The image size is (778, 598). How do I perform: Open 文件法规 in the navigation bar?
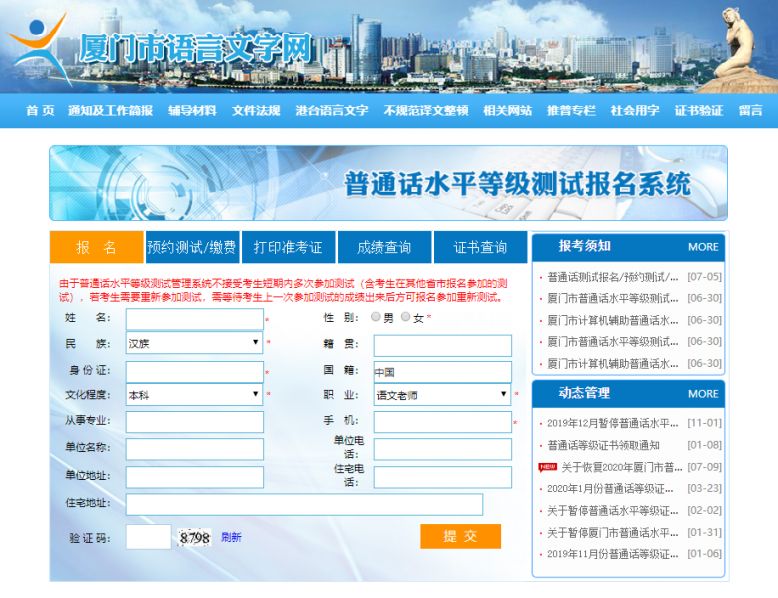point(256,110)
